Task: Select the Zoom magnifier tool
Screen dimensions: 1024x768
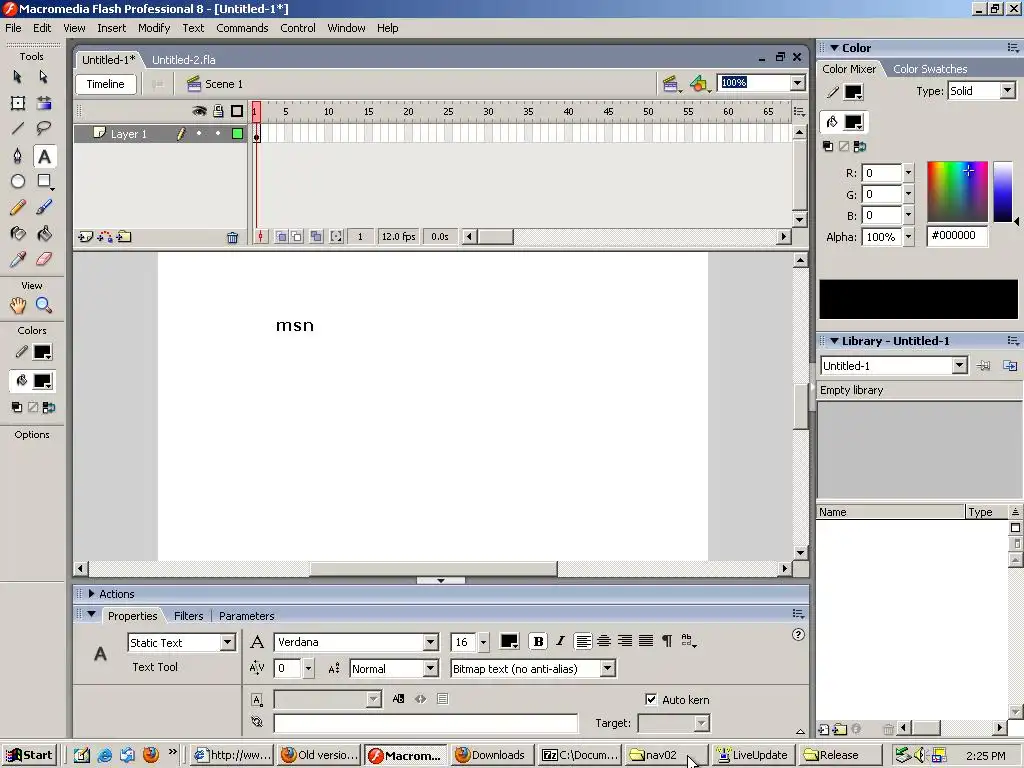Action: (x=44, y=305)
